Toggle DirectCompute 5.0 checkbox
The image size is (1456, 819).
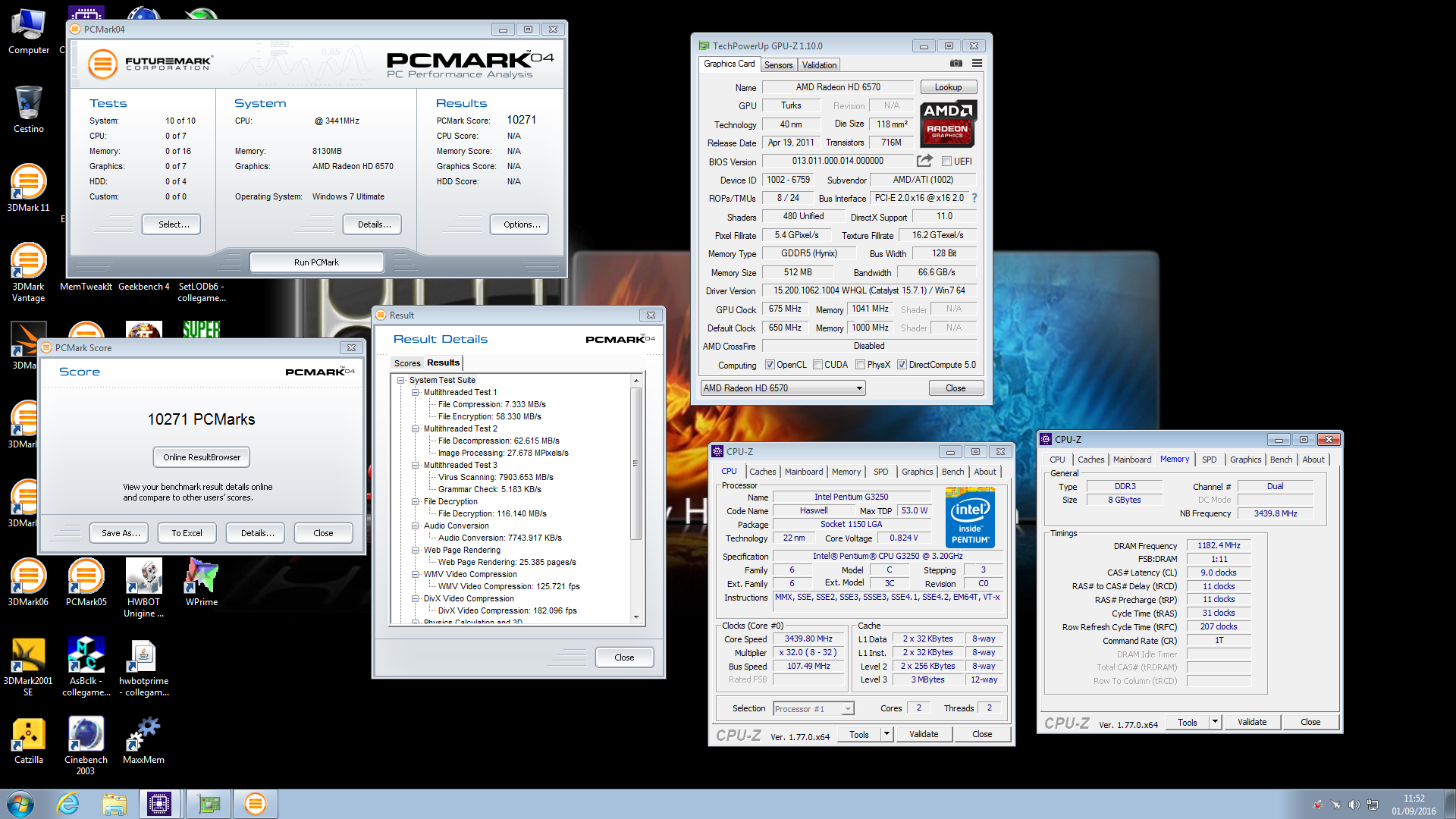(x=902, y=365)
